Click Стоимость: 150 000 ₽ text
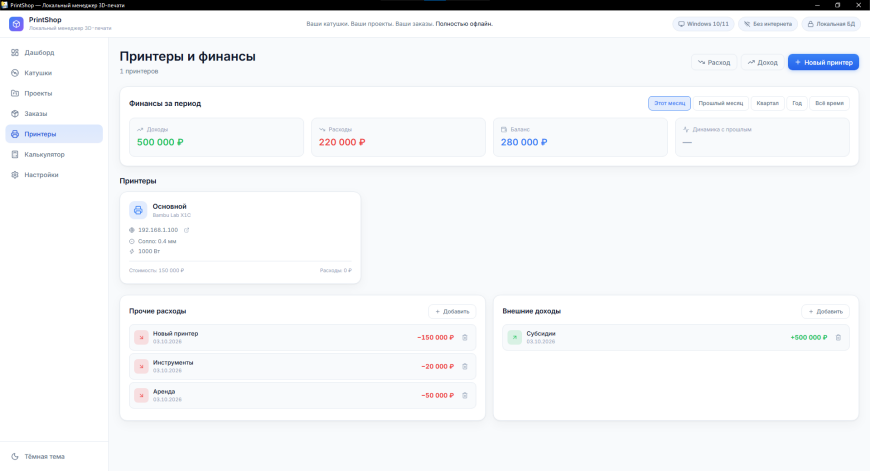The width and height of the screenshot is (870, 471). [x=156, y=270]
